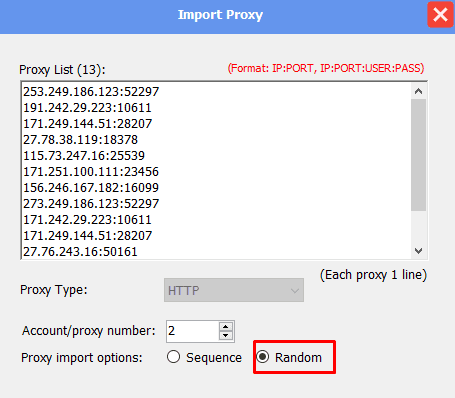The width and height of the screenshot is (455, 398).
Task: Click the Proxy Type label
Action: (54, 290)
